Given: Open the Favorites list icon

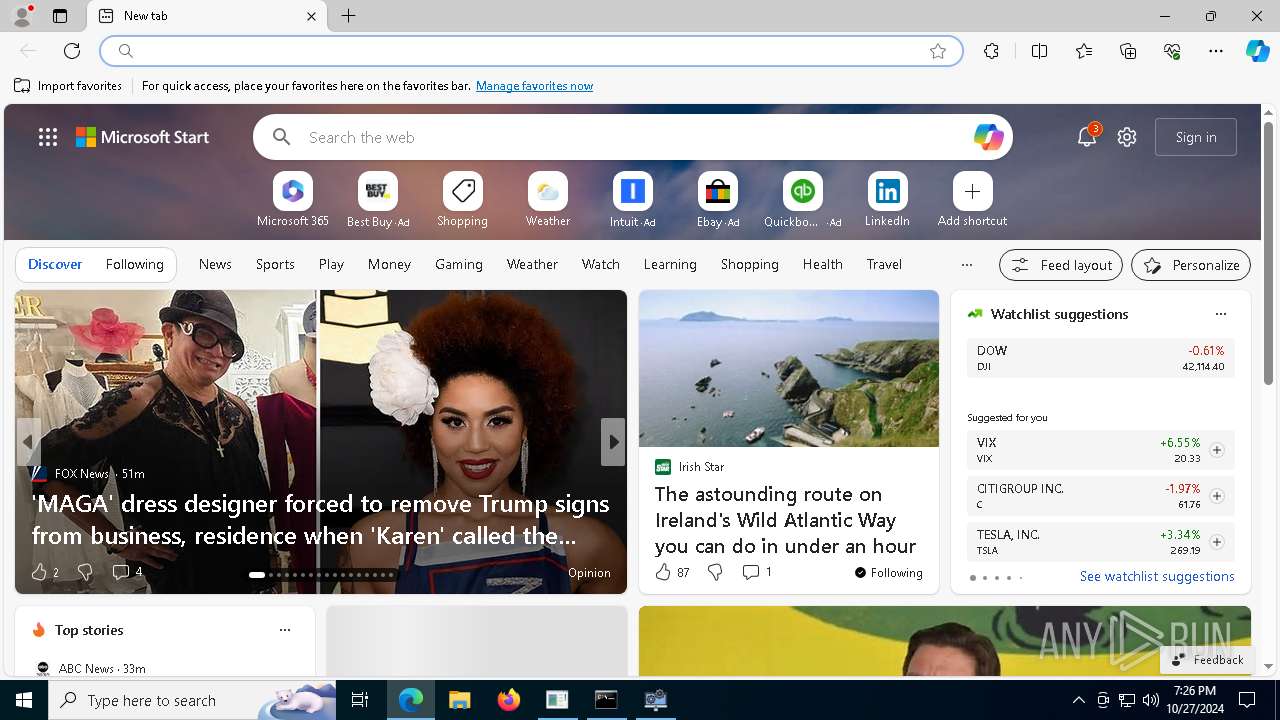Looking at the screenshot, I should [x=1084, y=51].
